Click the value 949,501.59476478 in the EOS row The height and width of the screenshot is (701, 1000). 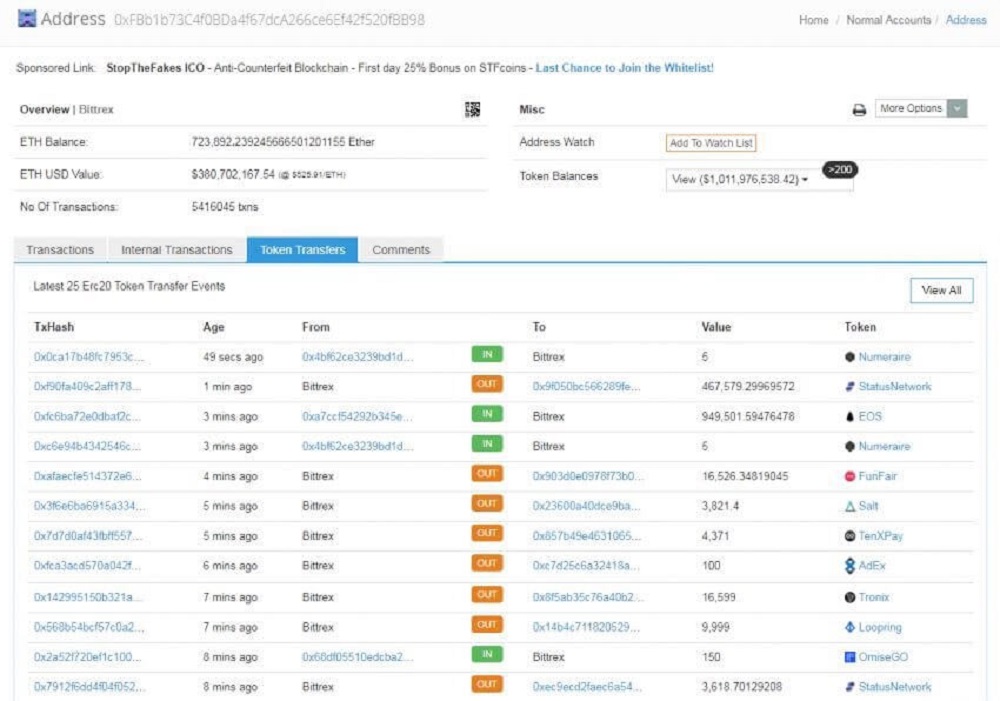748,417
